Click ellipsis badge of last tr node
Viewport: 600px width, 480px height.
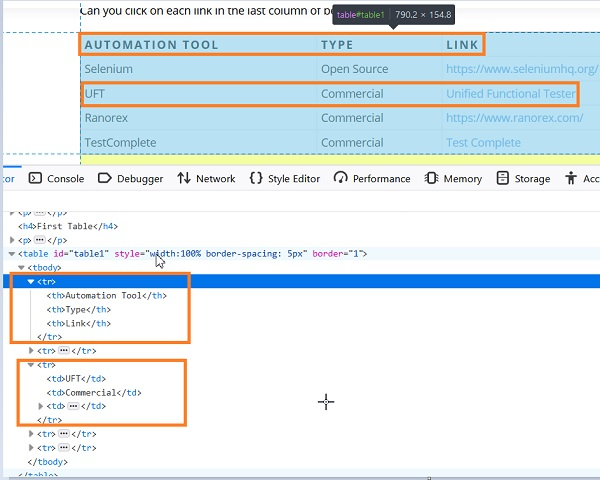64,448
